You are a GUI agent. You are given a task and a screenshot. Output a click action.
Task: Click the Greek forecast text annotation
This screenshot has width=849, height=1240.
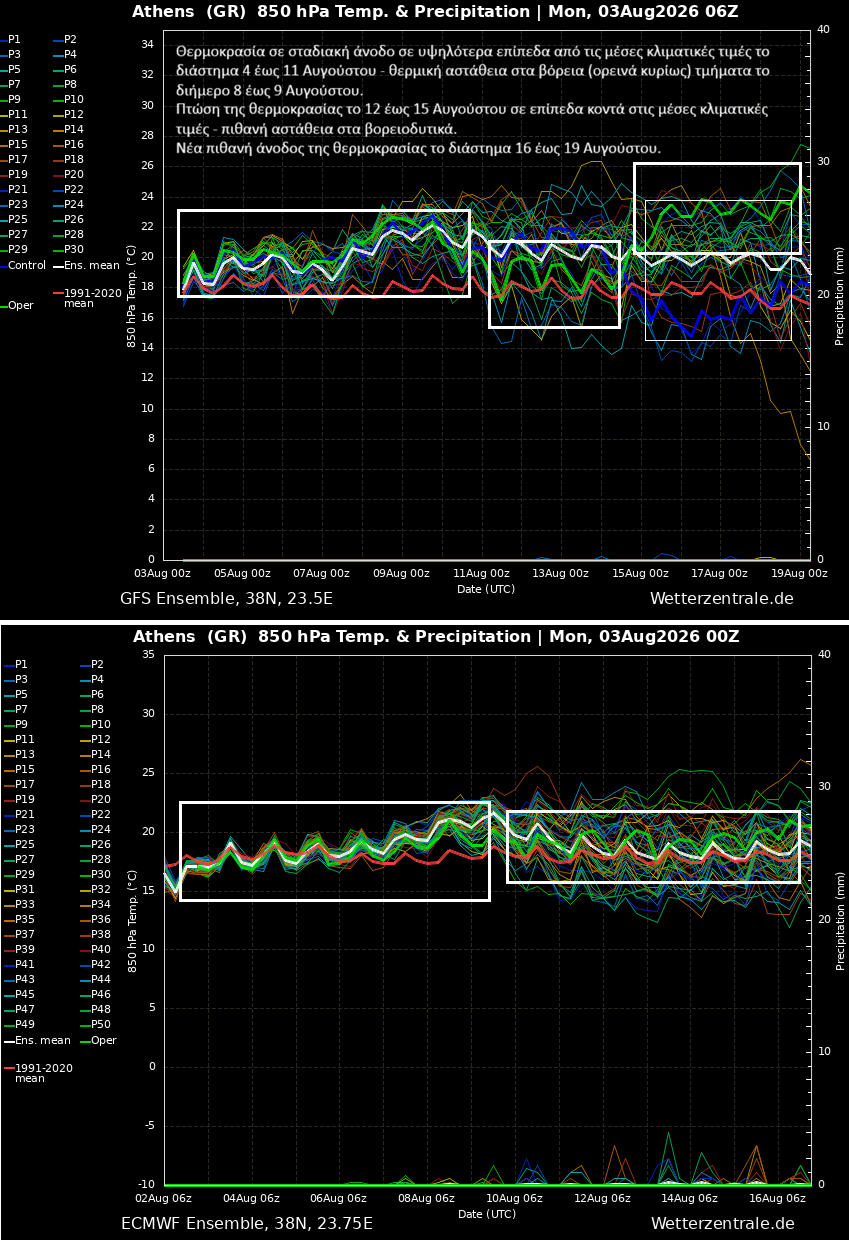[473, 99]
